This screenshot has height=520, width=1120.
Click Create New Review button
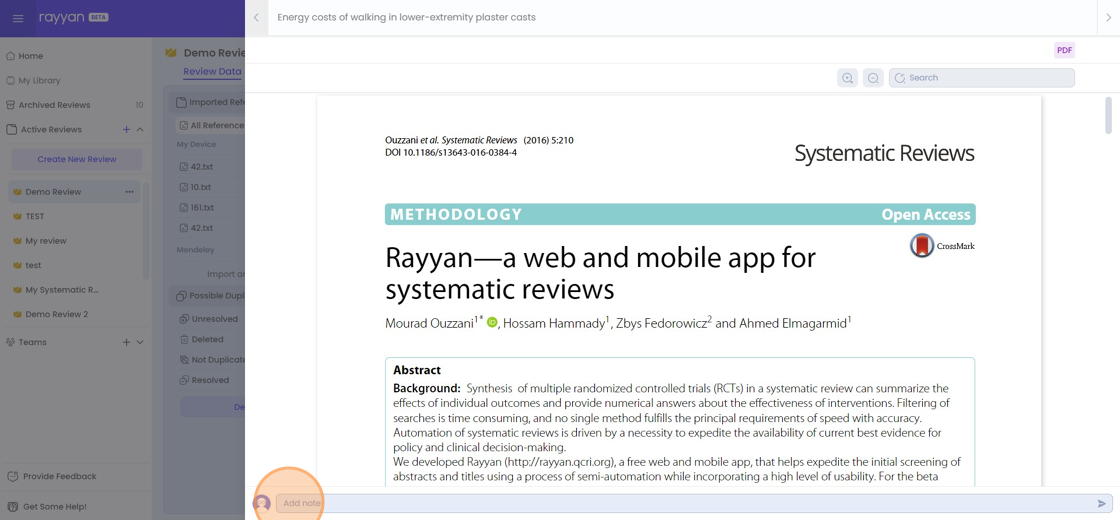point(77,159)
